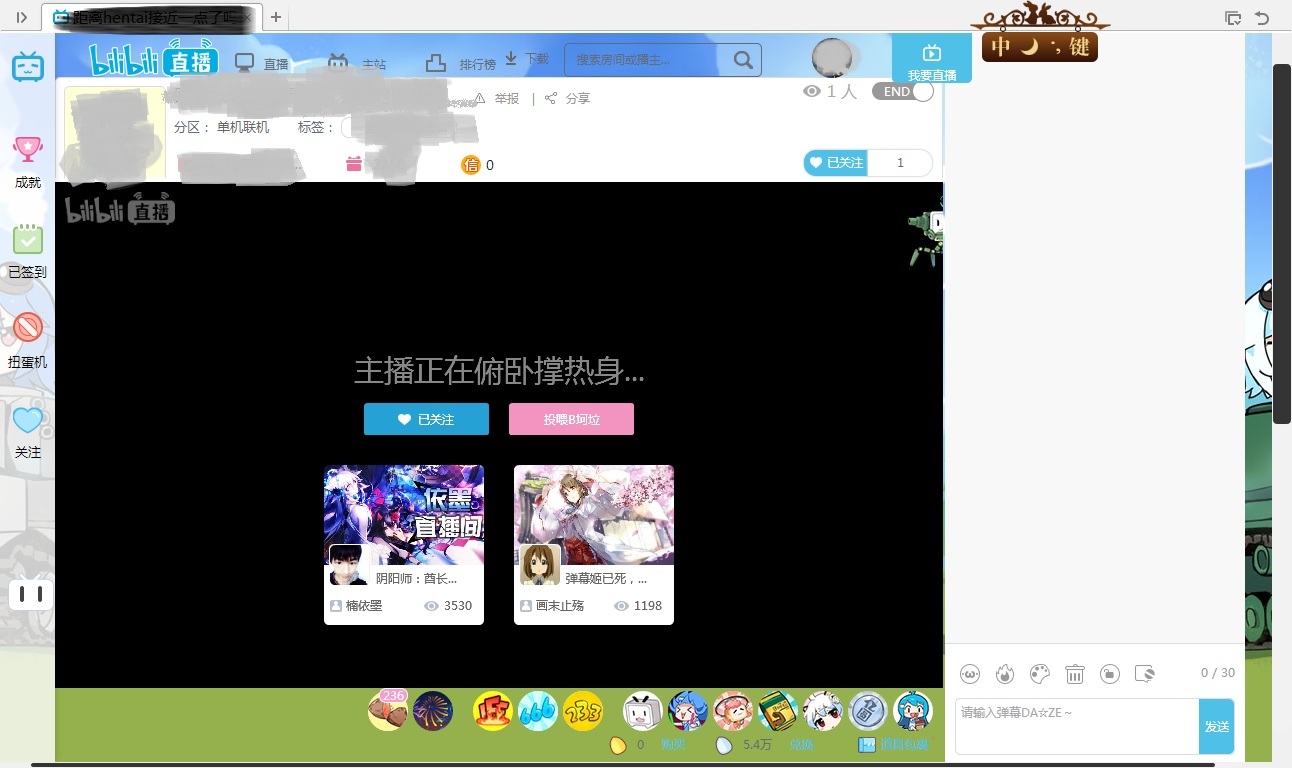The width and height of the screenshot is (1292, 768).
Task: Click the 我要直播 start streaming button
Action: click(x=932, y=59)
